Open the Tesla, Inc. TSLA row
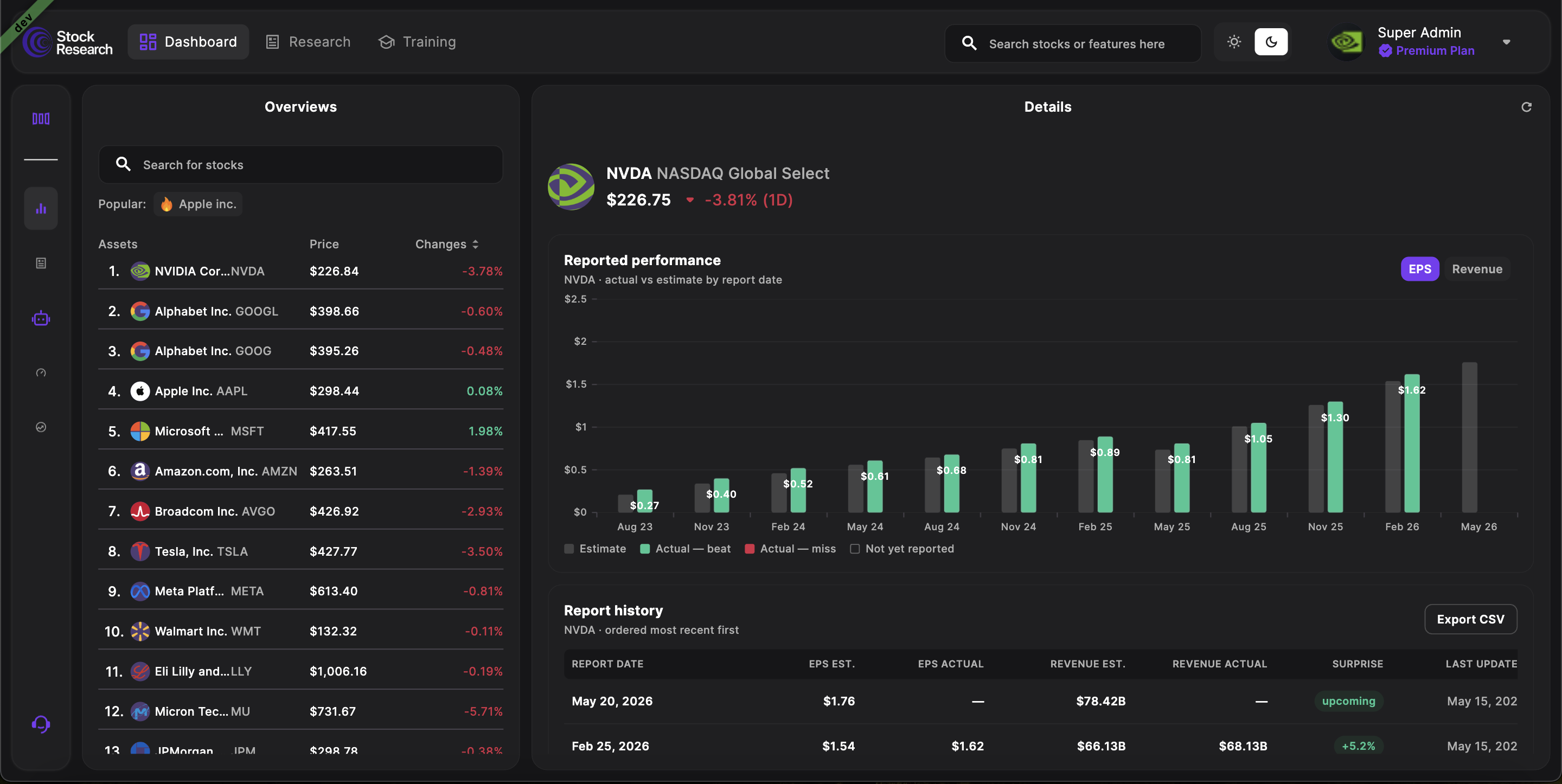 pos(301,551)
